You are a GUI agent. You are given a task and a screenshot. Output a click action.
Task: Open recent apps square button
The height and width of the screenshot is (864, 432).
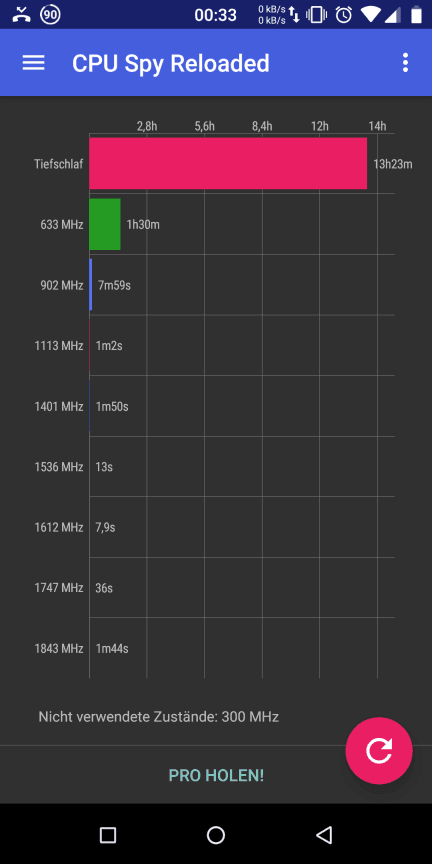(108, 835)
